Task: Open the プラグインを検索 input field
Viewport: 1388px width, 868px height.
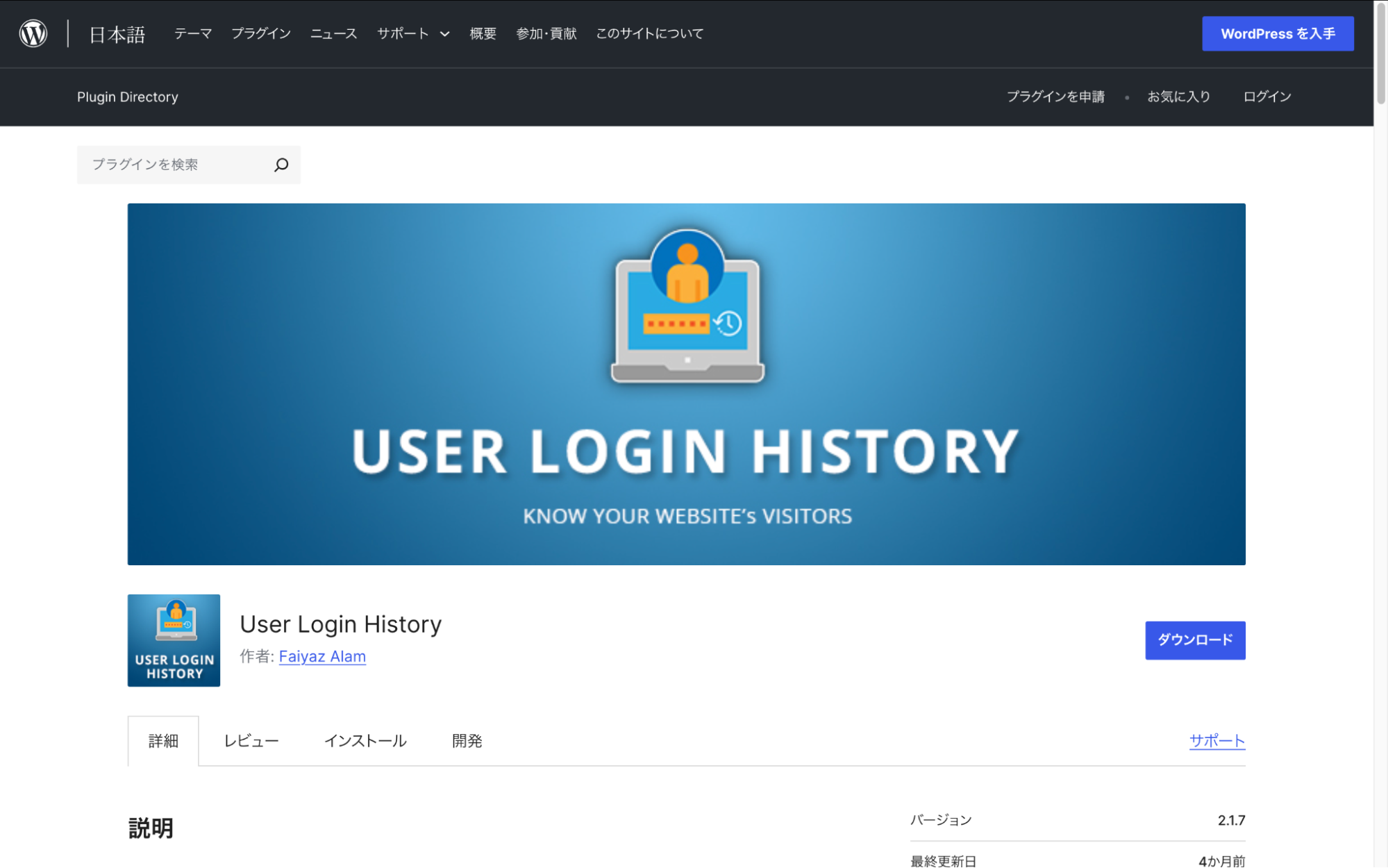Action: [174, 165]
